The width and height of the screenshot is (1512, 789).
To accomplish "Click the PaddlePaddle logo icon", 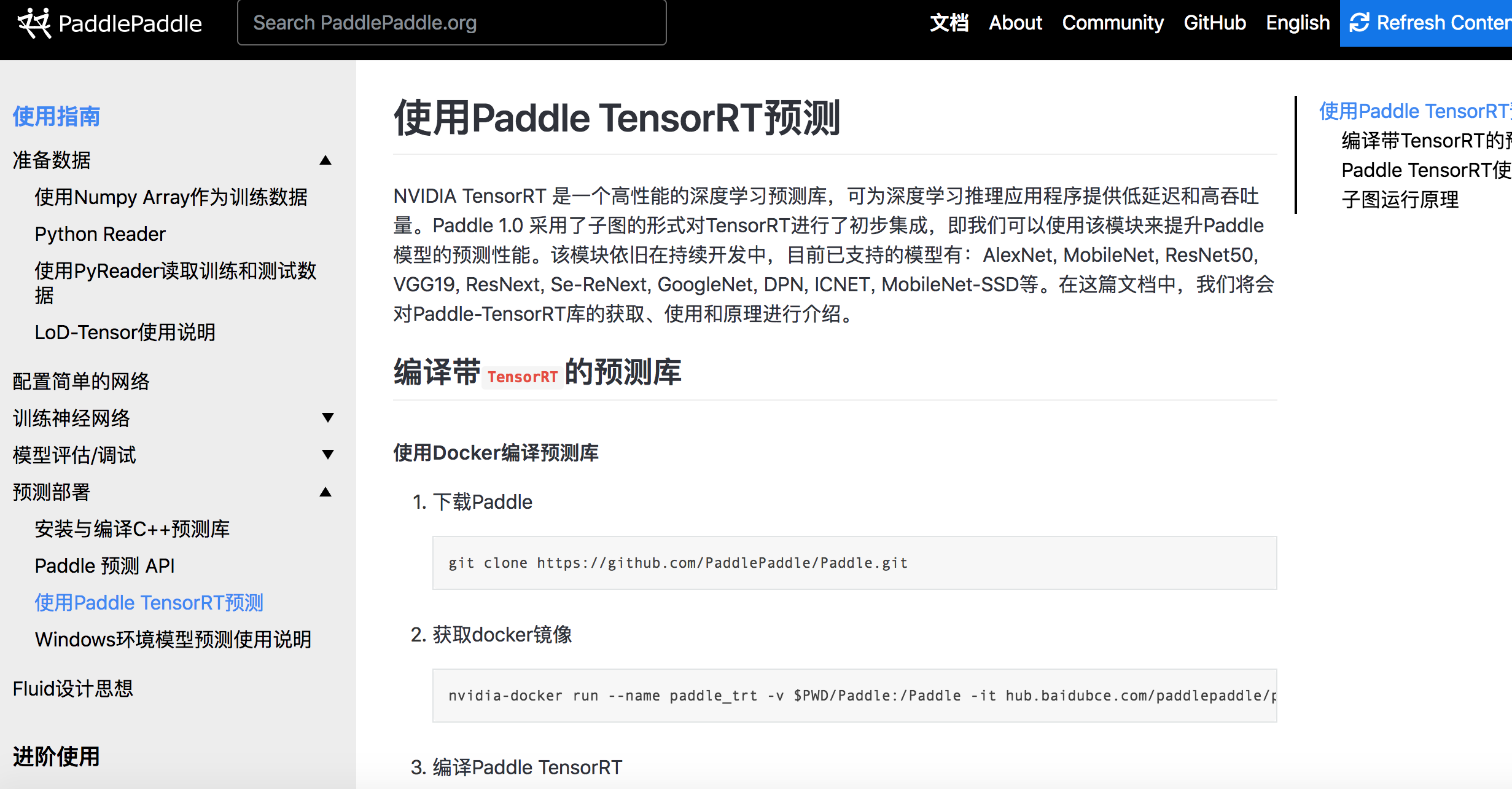I will click(34, 23).
